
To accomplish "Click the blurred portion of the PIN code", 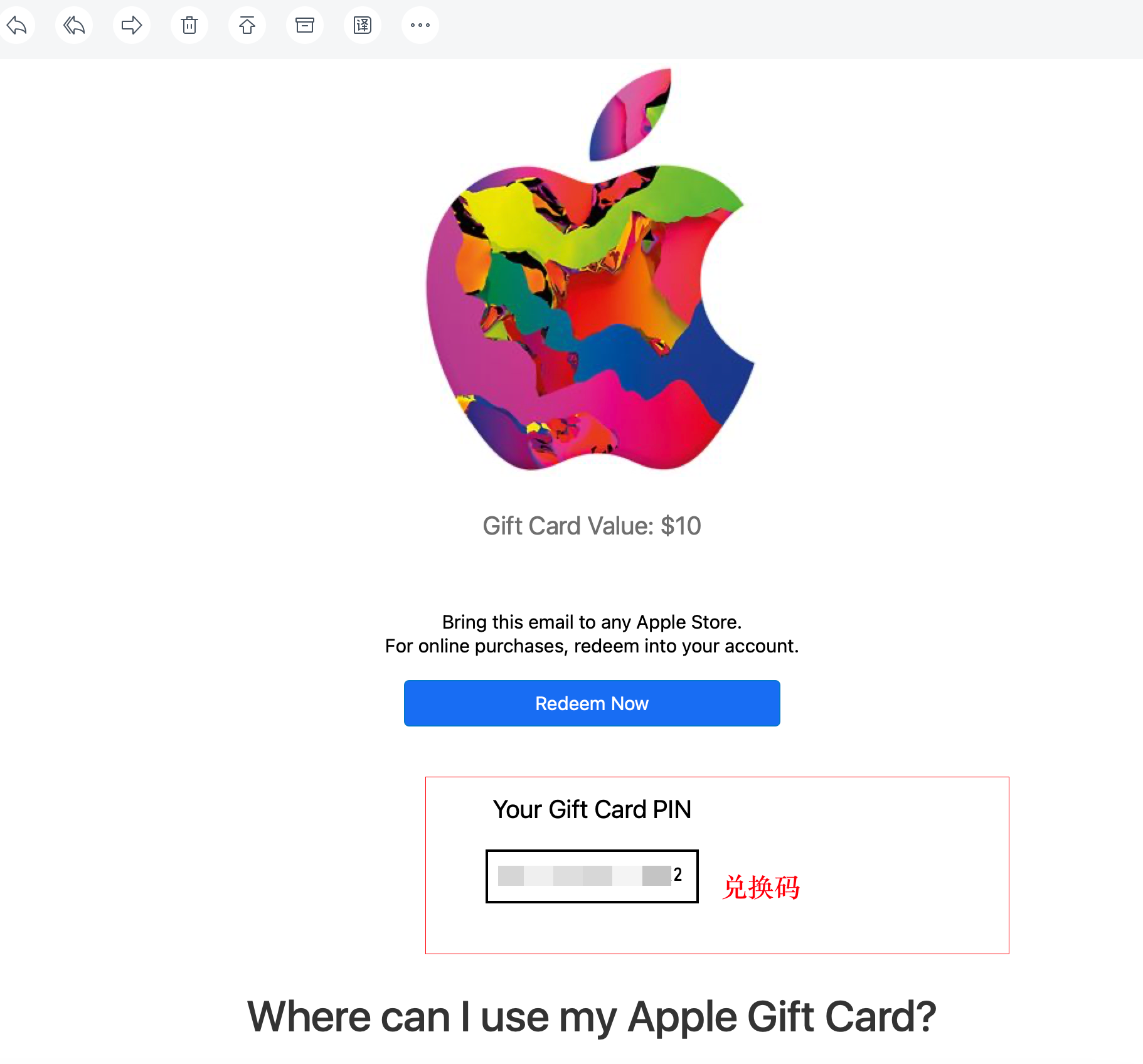I will [585, 876].
